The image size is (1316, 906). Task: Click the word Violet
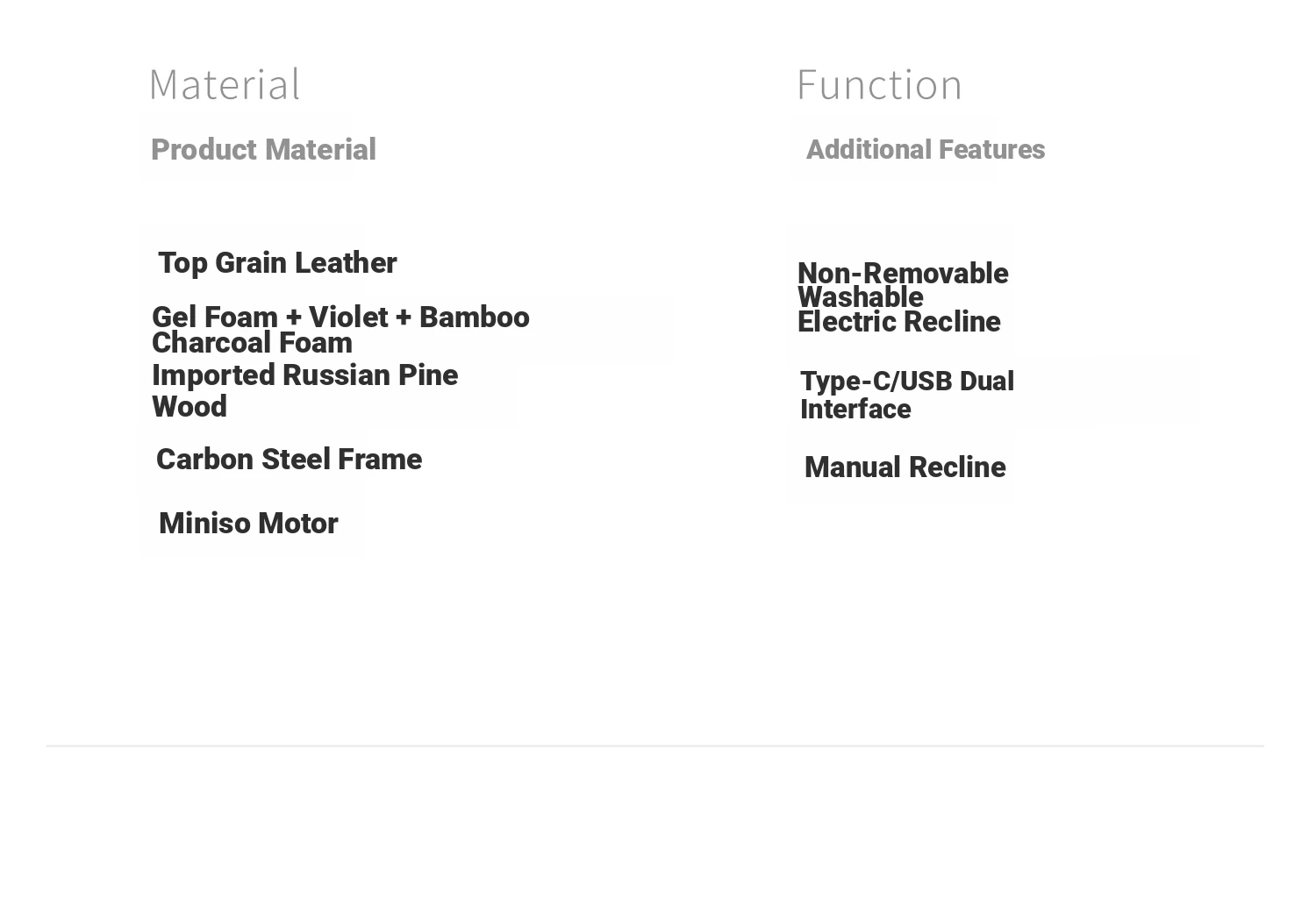click(x=347, y=317)
